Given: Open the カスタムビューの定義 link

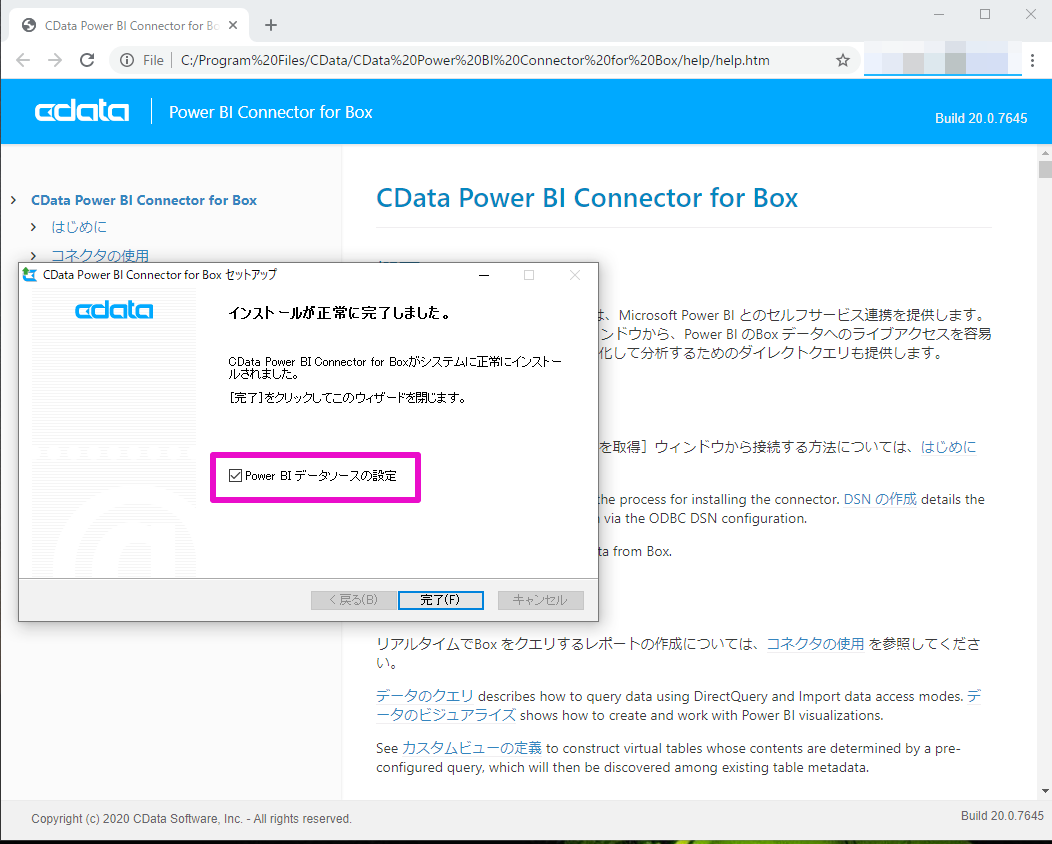Looking at the screenshot, I should tap(472, 748).
